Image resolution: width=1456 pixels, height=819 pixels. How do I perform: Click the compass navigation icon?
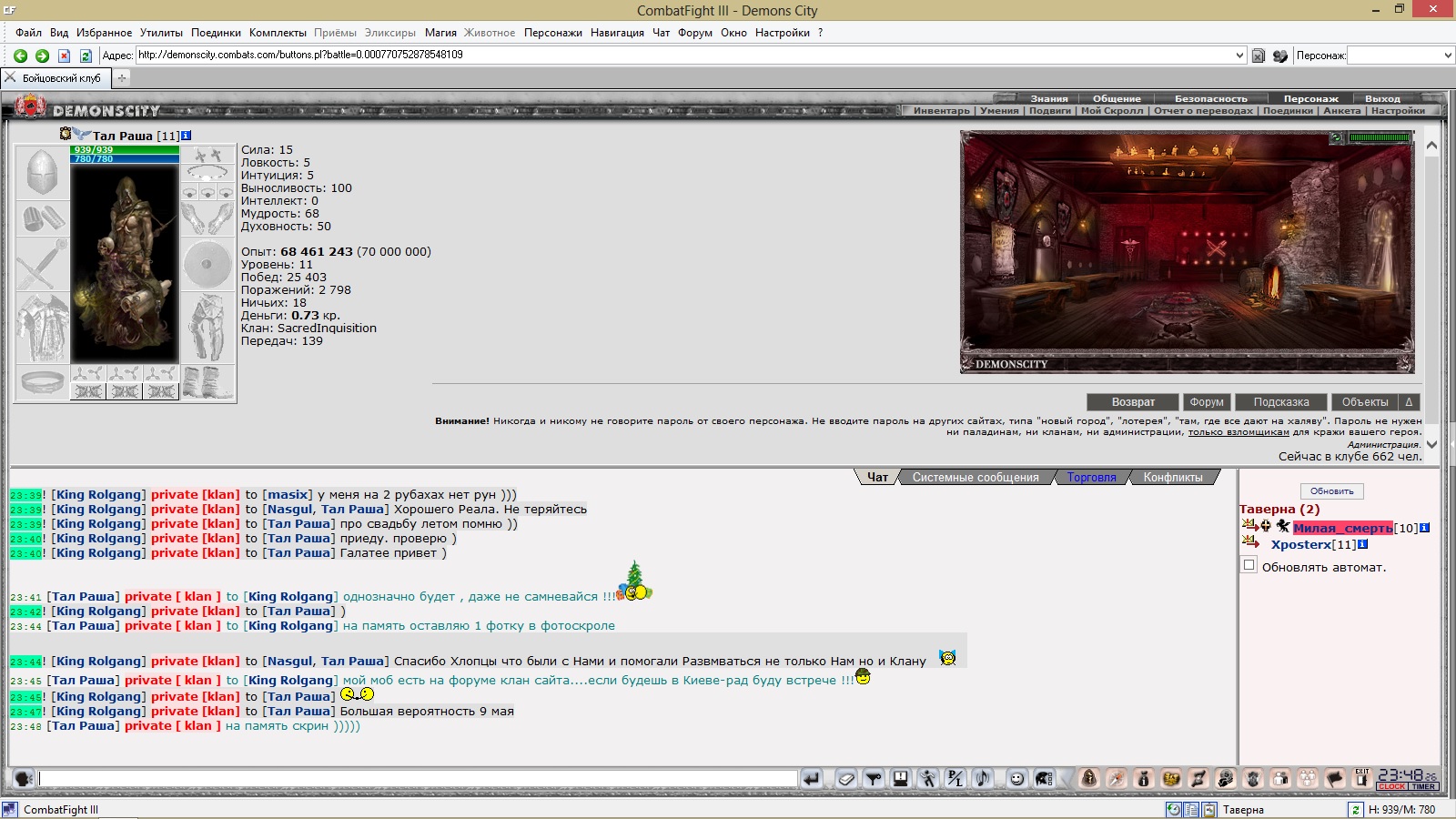coord(1117,778)
